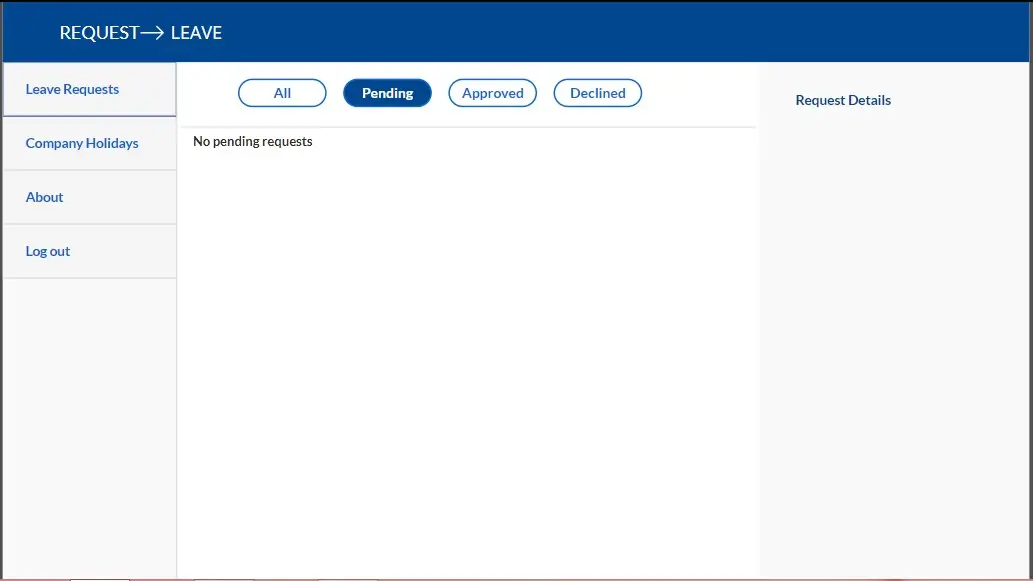Click the REQUEST LEAVE header logo
Image resolution: width=1033 pixels, height=581 pixels.
(141, 33)
